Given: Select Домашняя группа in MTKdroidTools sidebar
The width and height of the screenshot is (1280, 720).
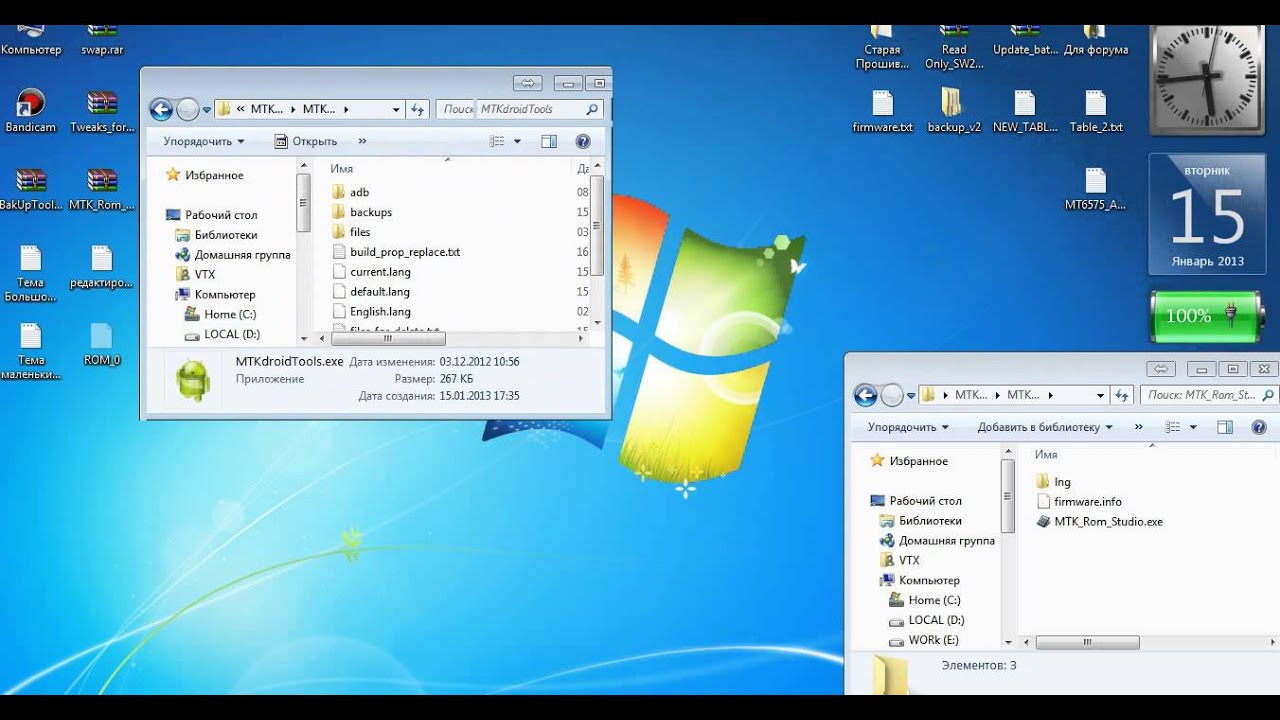Looking at the screenshot, I should pos(233,255).
